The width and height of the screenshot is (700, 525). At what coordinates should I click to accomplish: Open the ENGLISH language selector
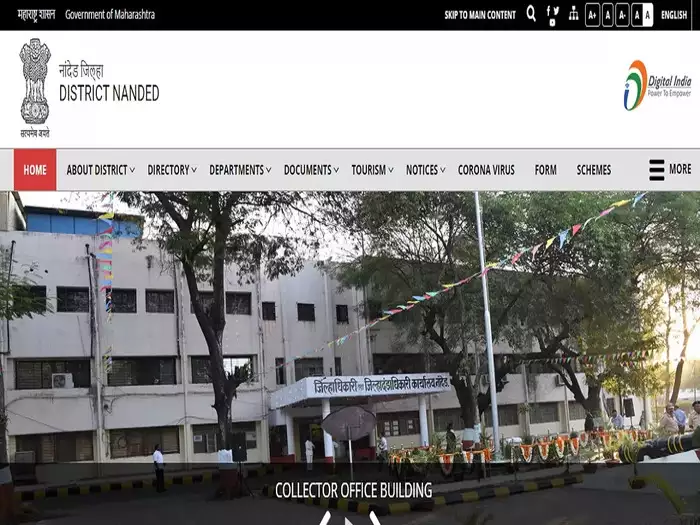(x=674, y=15)
